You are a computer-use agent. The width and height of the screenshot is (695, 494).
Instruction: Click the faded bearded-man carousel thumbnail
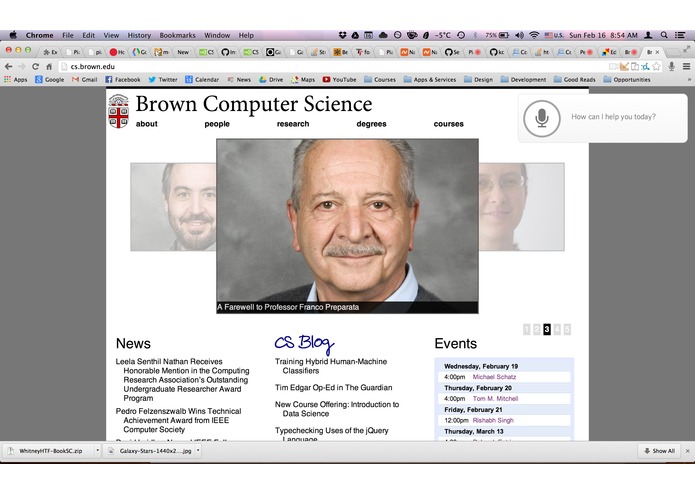pos(173,207)
